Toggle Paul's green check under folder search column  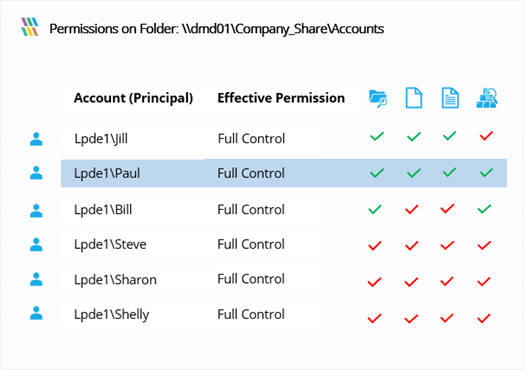click(377, 173)
